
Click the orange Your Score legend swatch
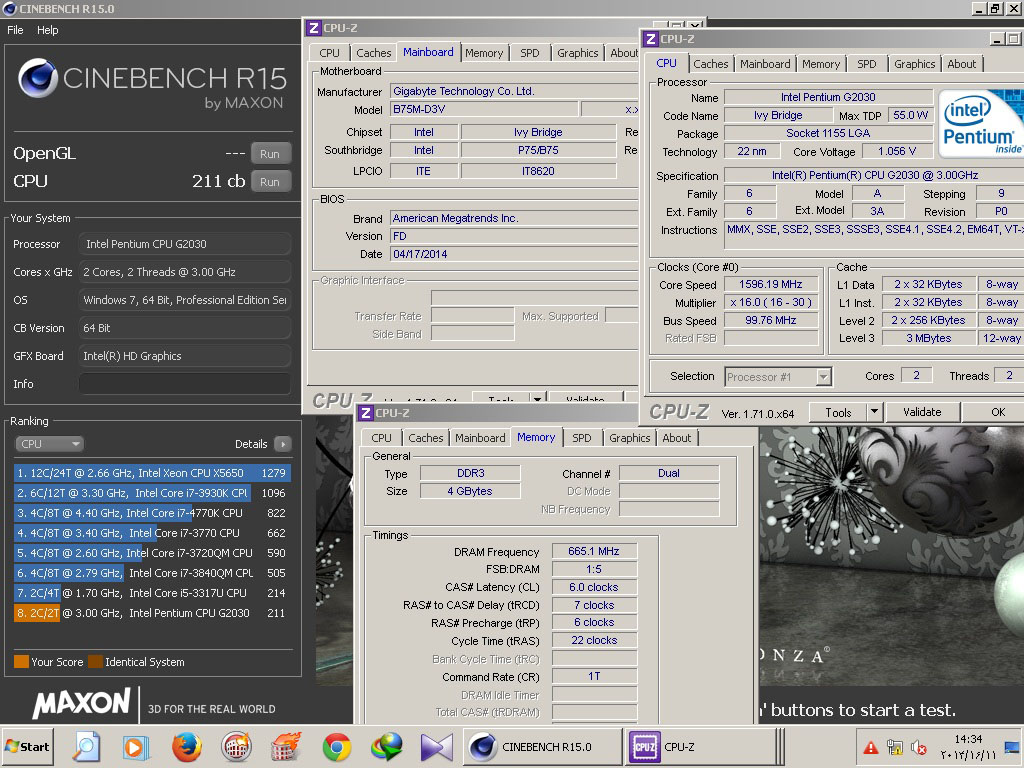(21, 662)
